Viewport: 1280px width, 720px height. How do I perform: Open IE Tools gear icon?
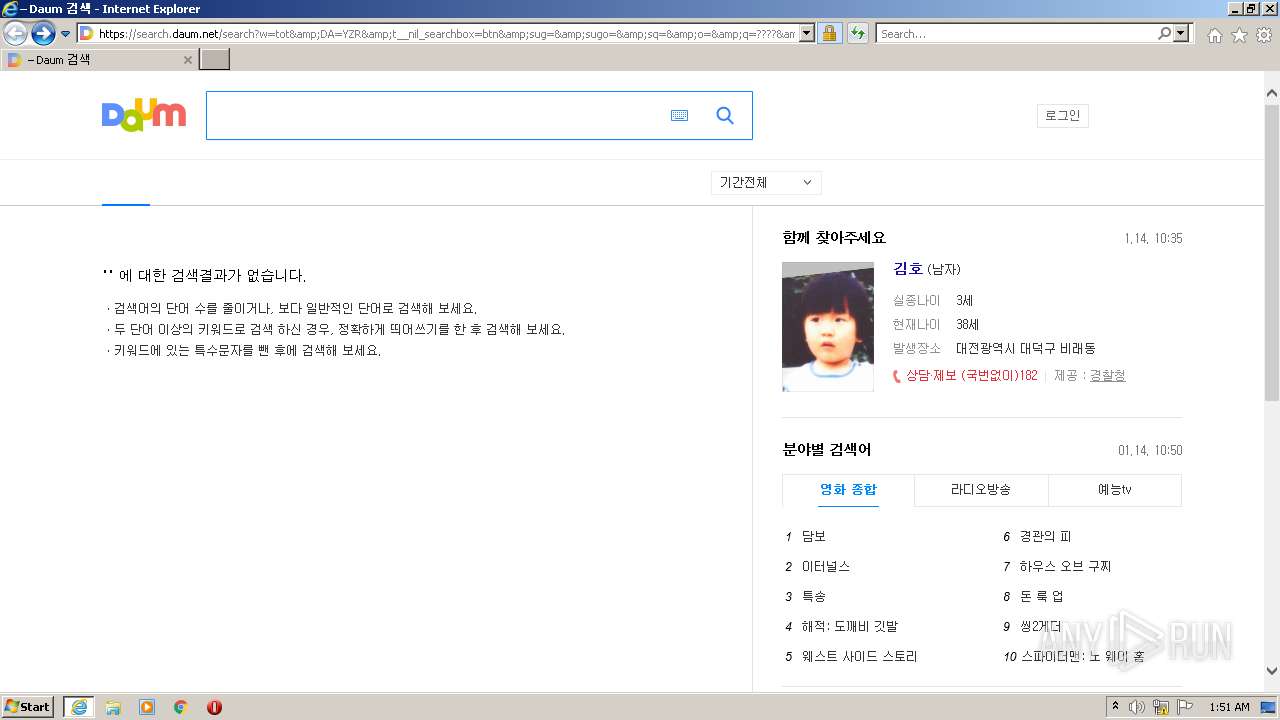1264,35
